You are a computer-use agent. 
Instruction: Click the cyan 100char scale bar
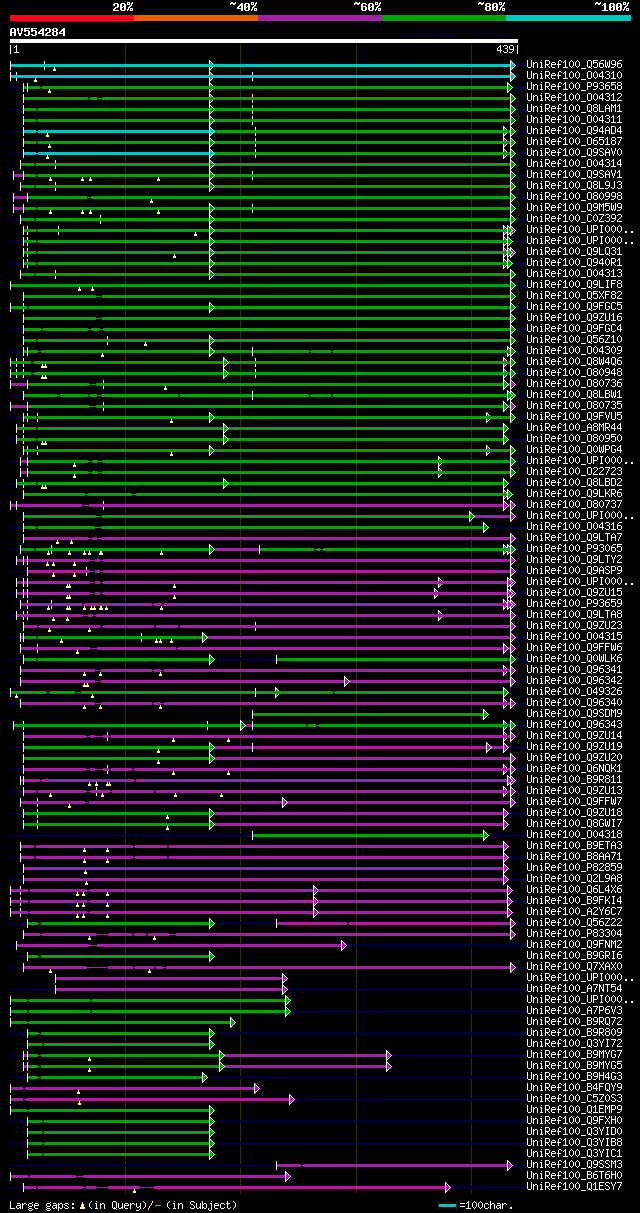click(448, 1205)
